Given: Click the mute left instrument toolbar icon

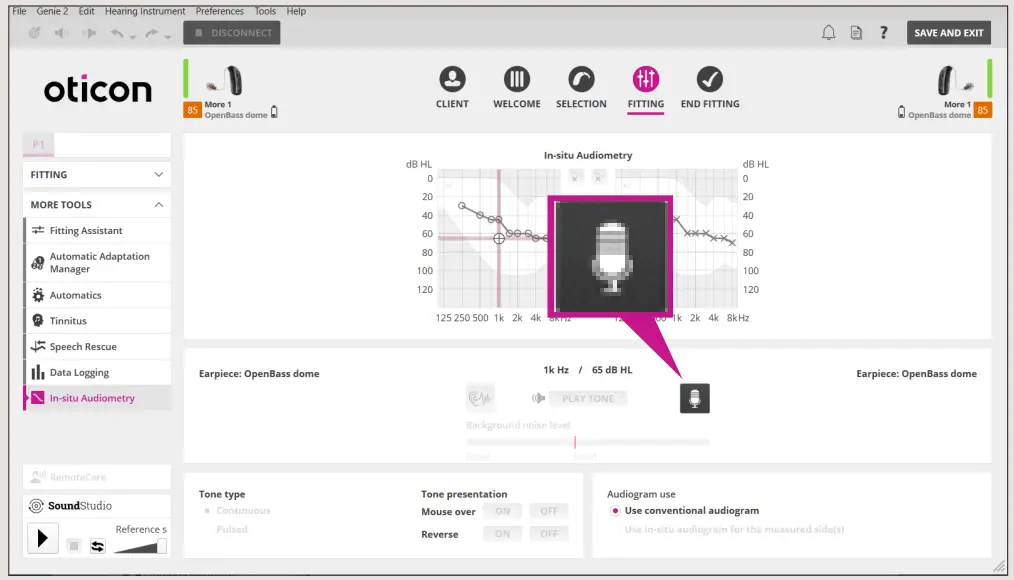Looking at the screenshot, I should tap(61, 32).
